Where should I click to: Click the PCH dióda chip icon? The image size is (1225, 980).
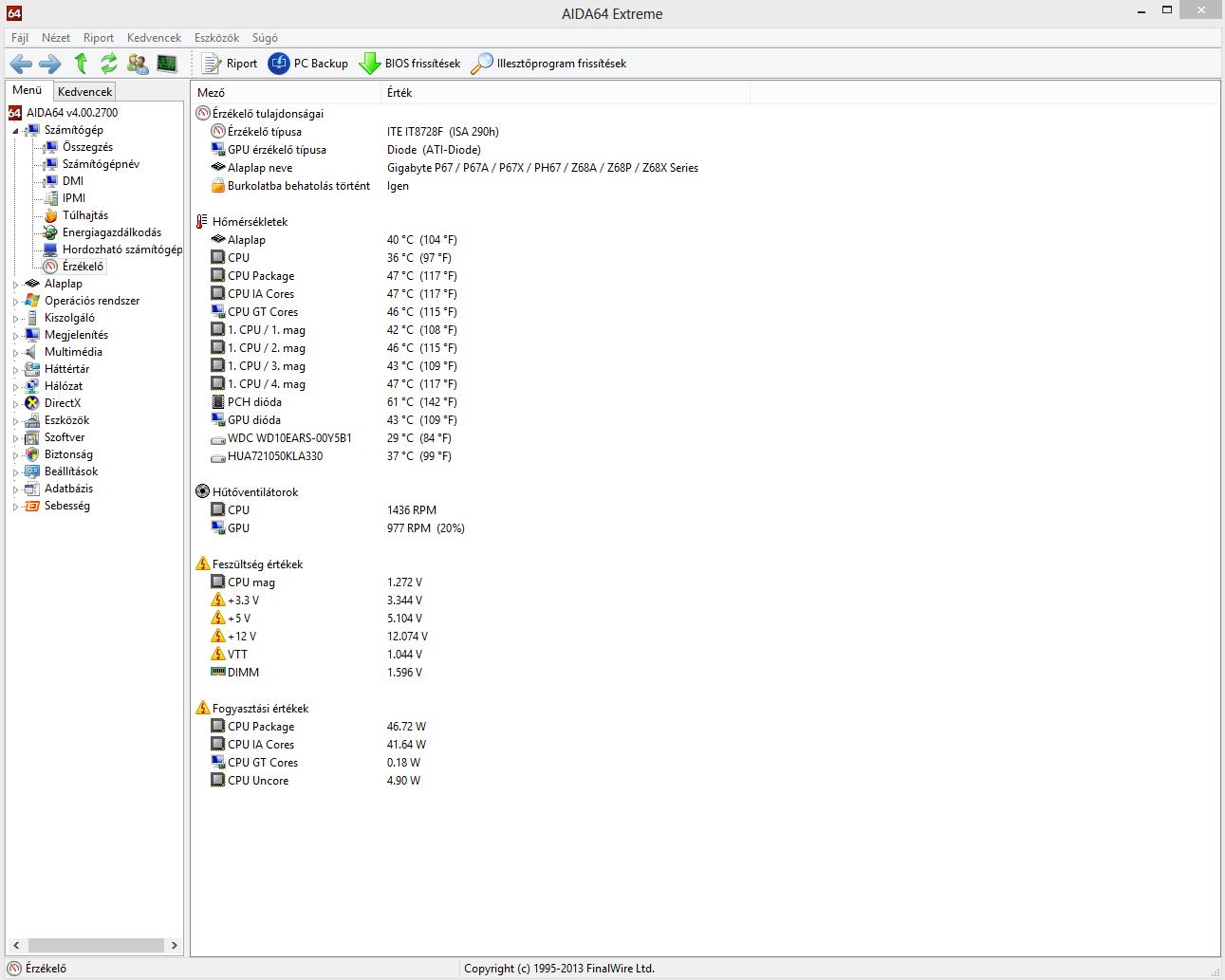click(x=217, y=402)
